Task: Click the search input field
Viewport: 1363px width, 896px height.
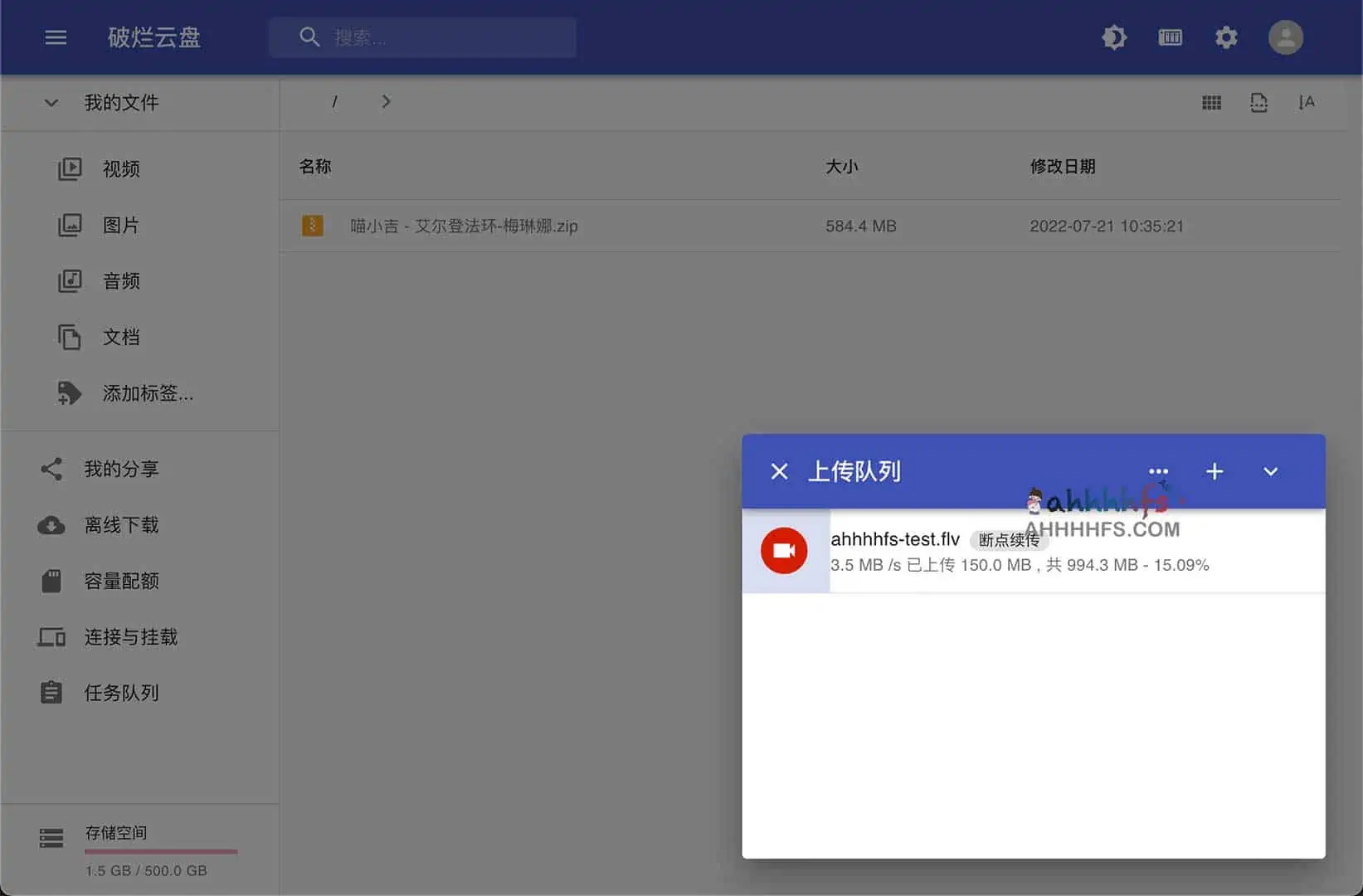Action: (x=423, y=37)
